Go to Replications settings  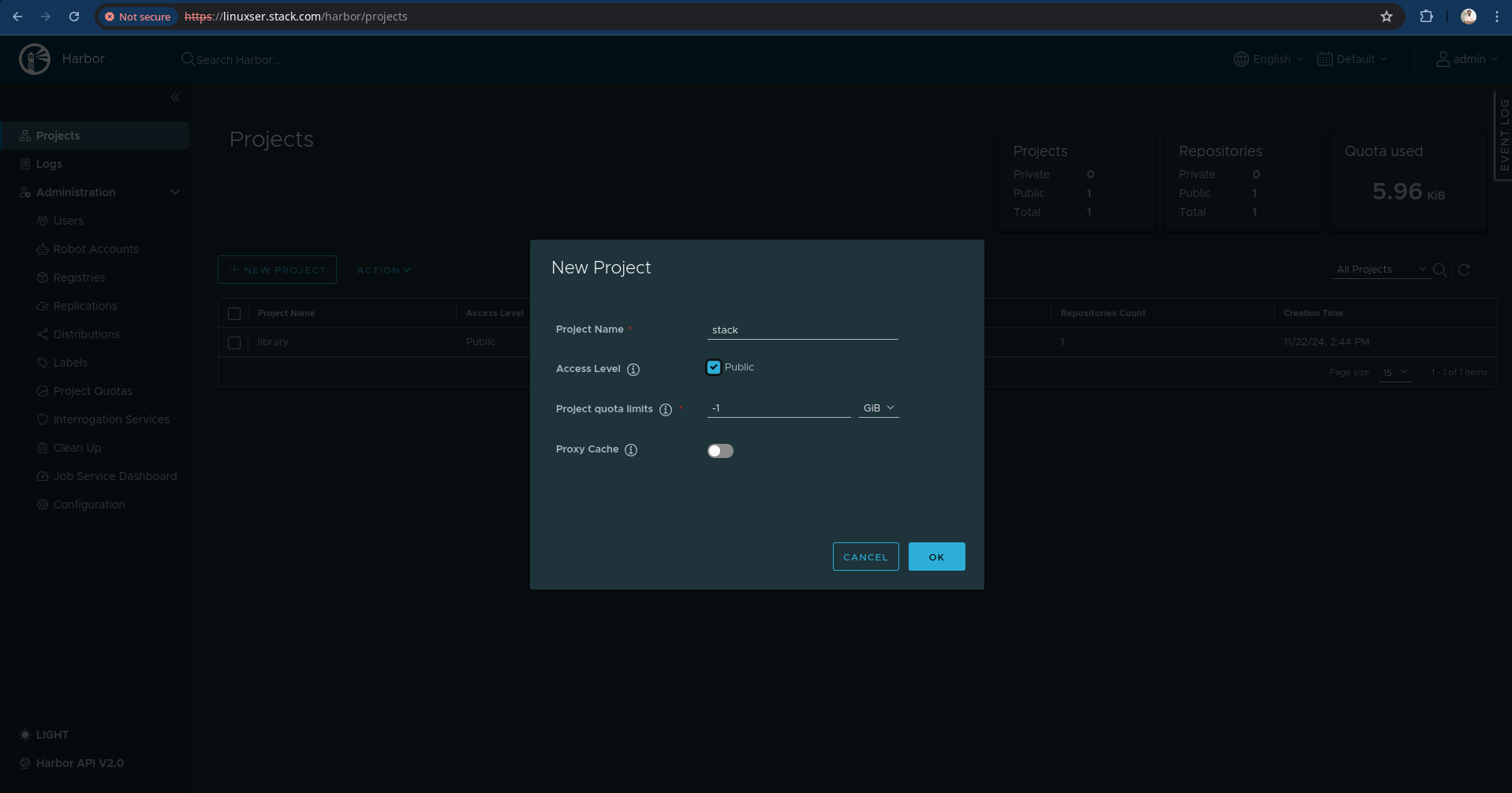point(84,305)
